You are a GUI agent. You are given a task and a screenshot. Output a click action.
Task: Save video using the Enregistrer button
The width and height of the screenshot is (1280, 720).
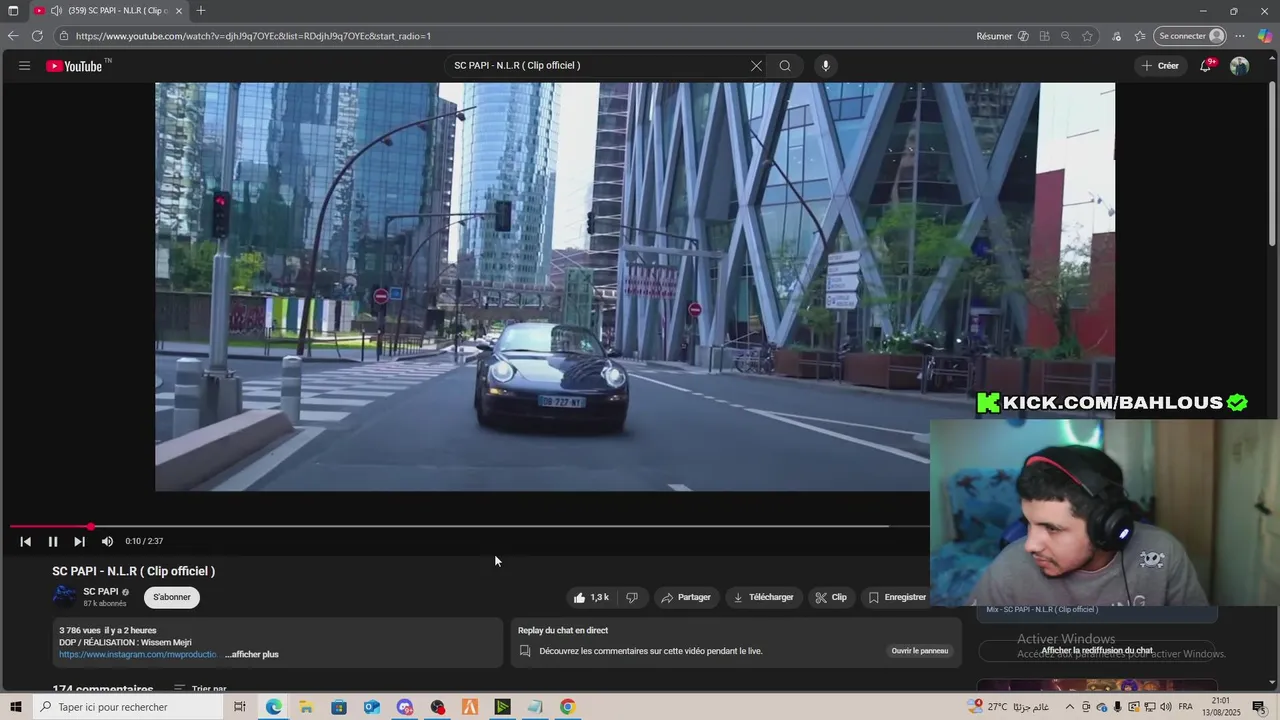pos(897,597)
